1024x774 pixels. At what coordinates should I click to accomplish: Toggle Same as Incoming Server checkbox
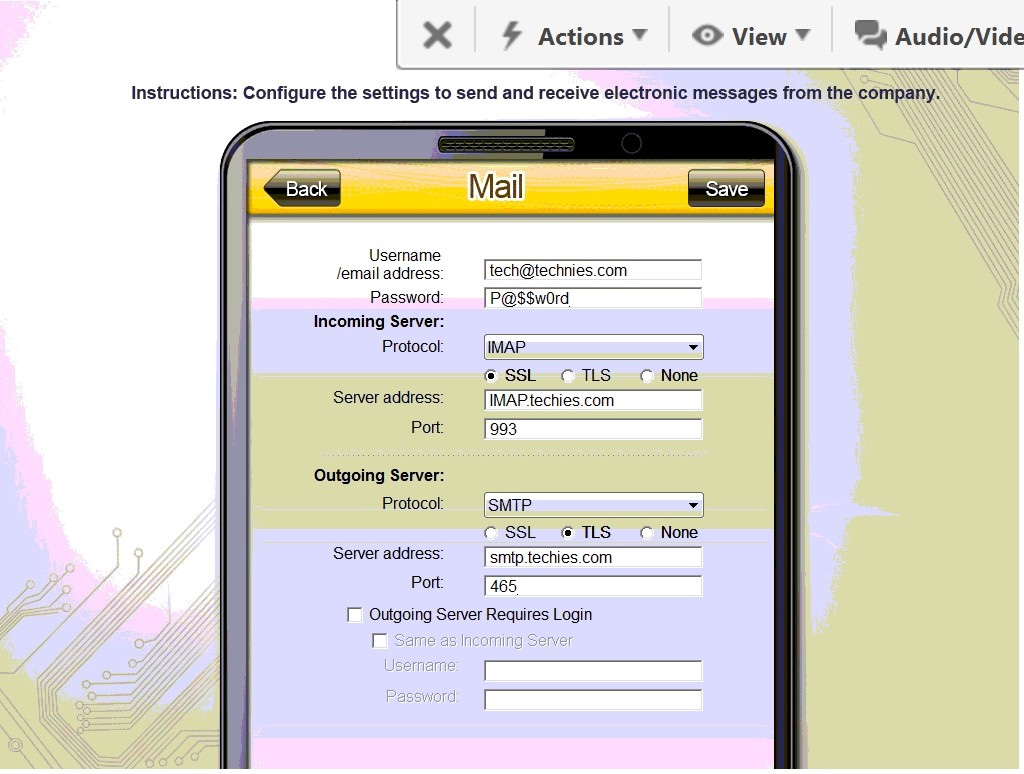pos(379,641)
